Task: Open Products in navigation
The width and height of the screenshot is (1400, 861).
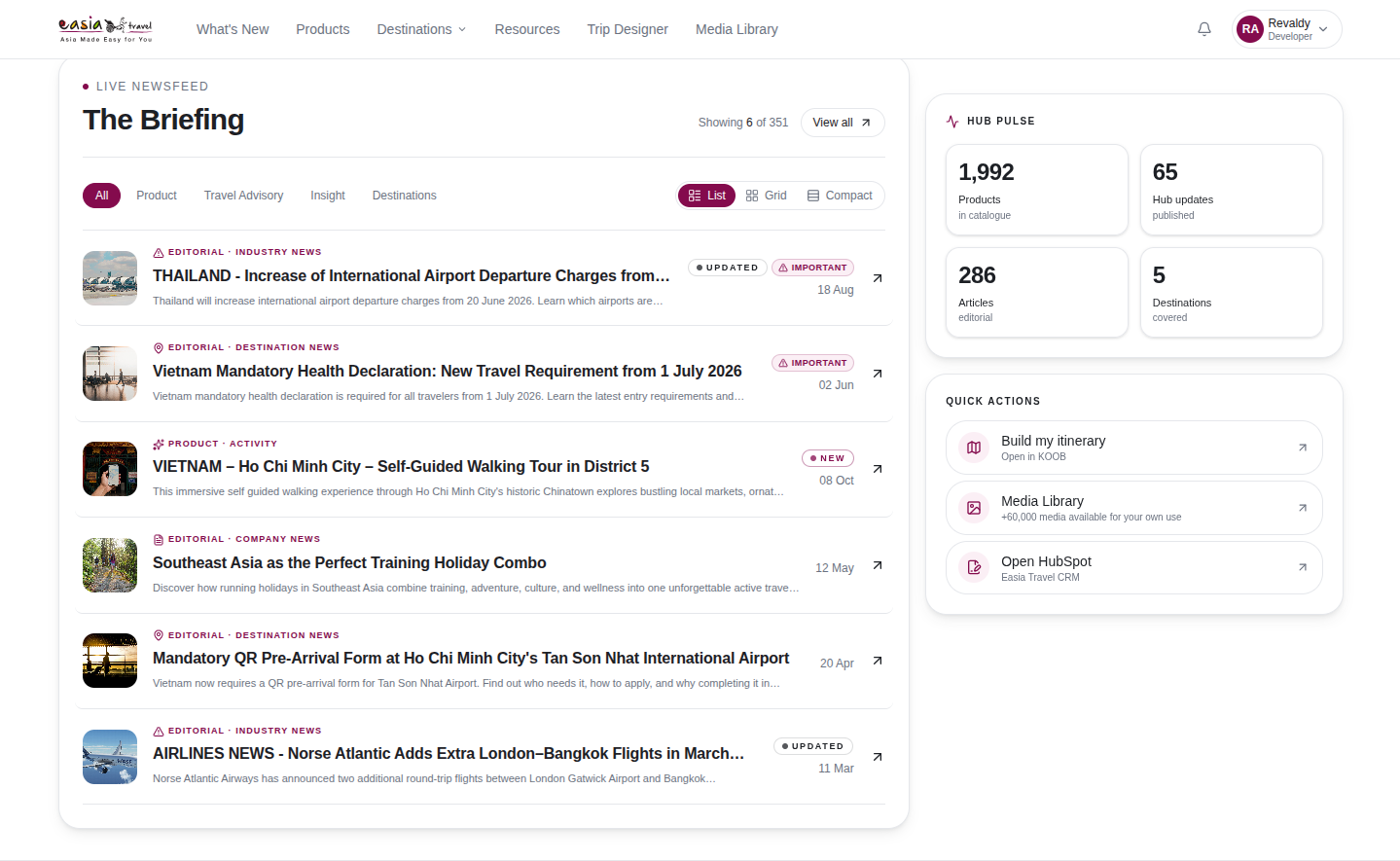Action: [x=323, y=29]
